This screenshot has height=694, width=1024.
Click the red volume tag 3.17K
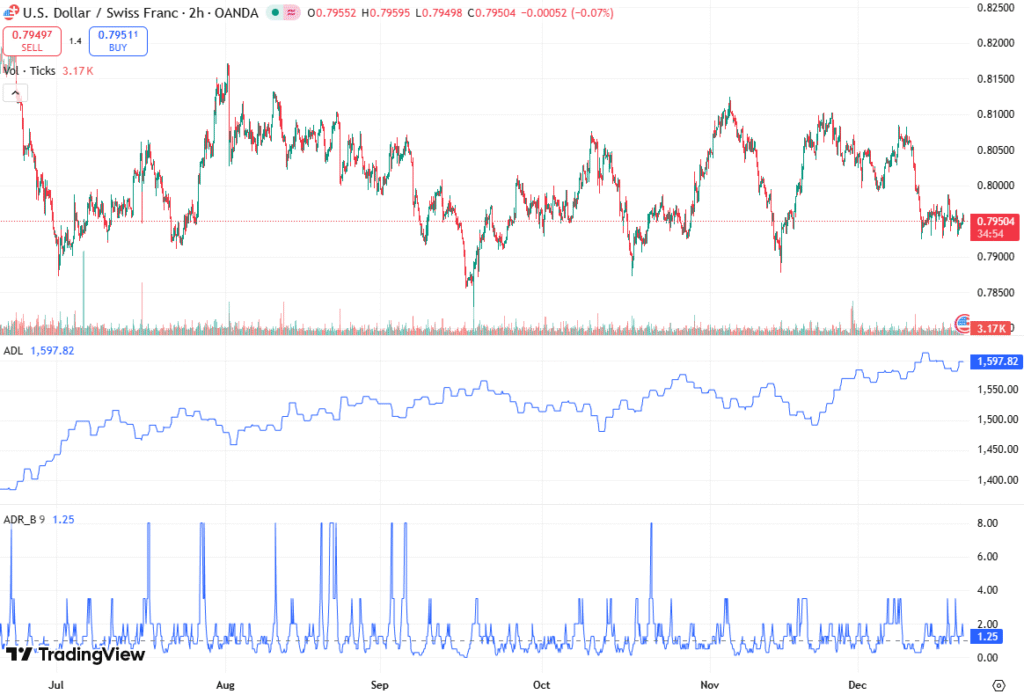[x=996, y=328]
